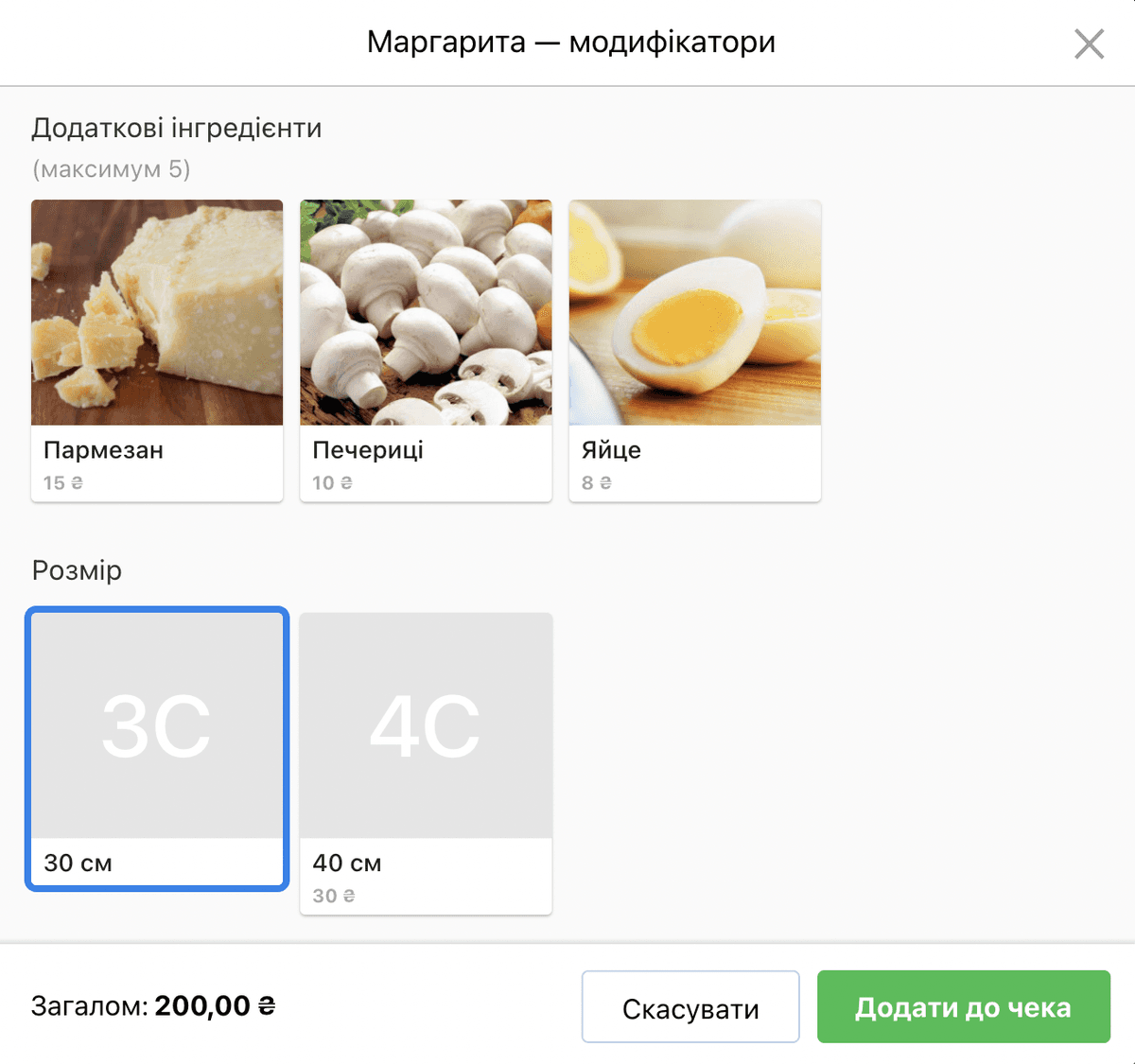Pick the Печериці mushrooms photo
This screenshot has width=1135, height=1064.
(426, 312)
